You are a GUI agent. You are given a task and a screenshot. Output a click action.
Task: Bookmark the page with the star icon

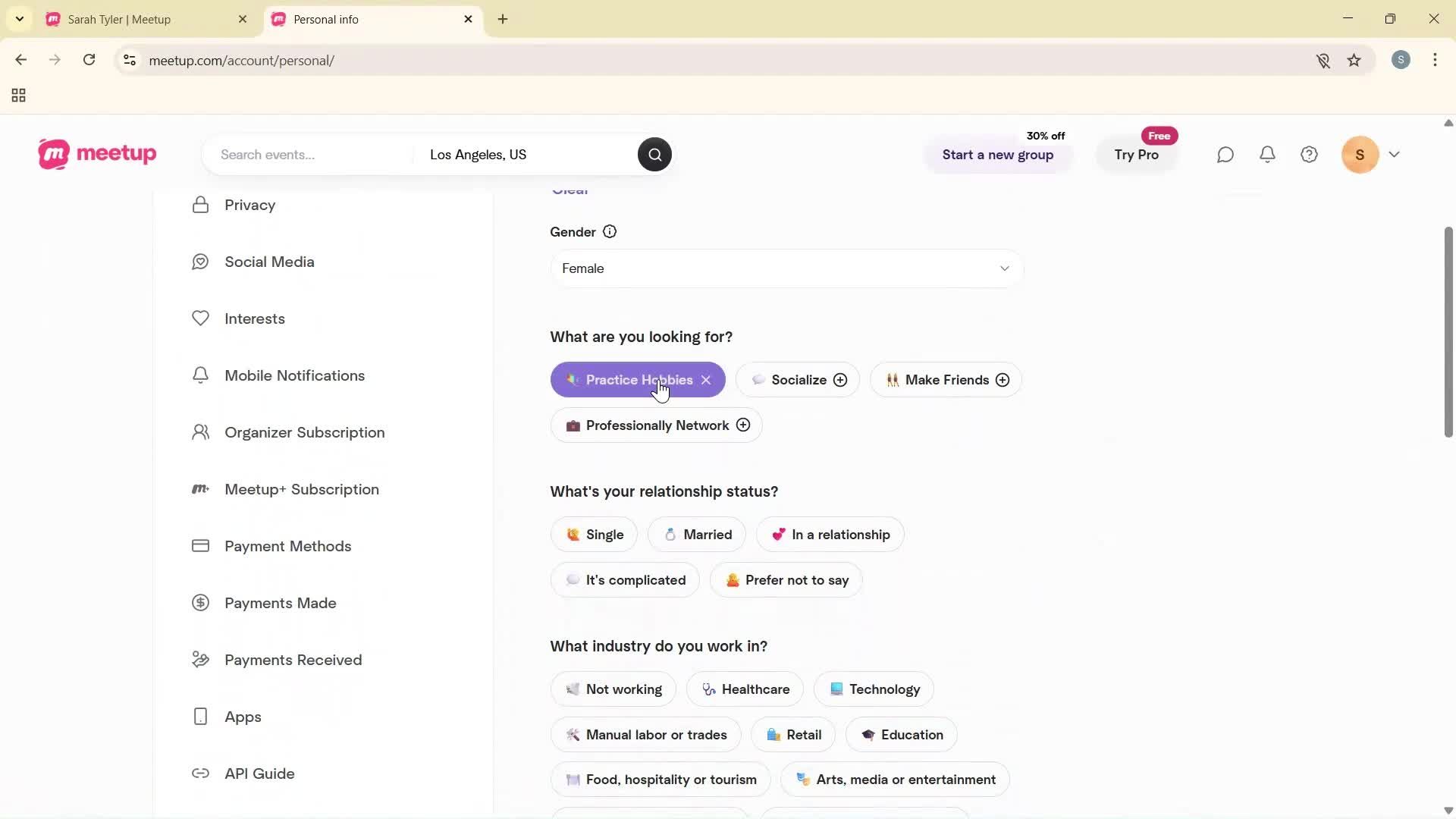pos(1354,60)
